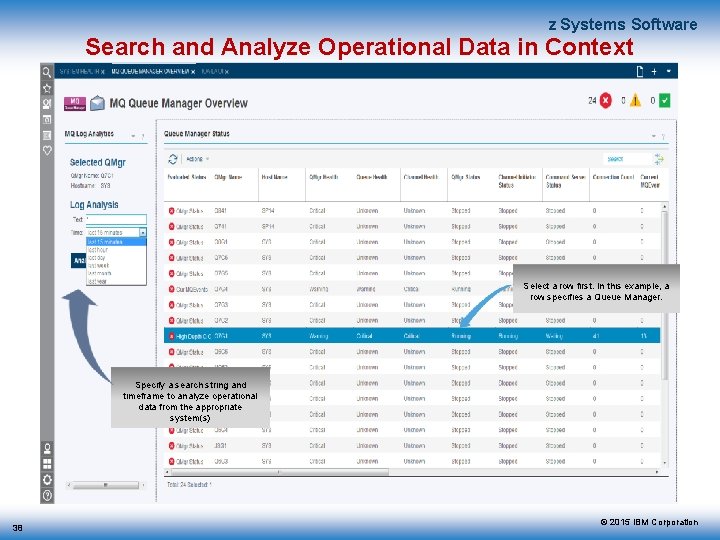Sort by the Channel Health column header
The image size is (720, 540).
[x=421, y=177]
